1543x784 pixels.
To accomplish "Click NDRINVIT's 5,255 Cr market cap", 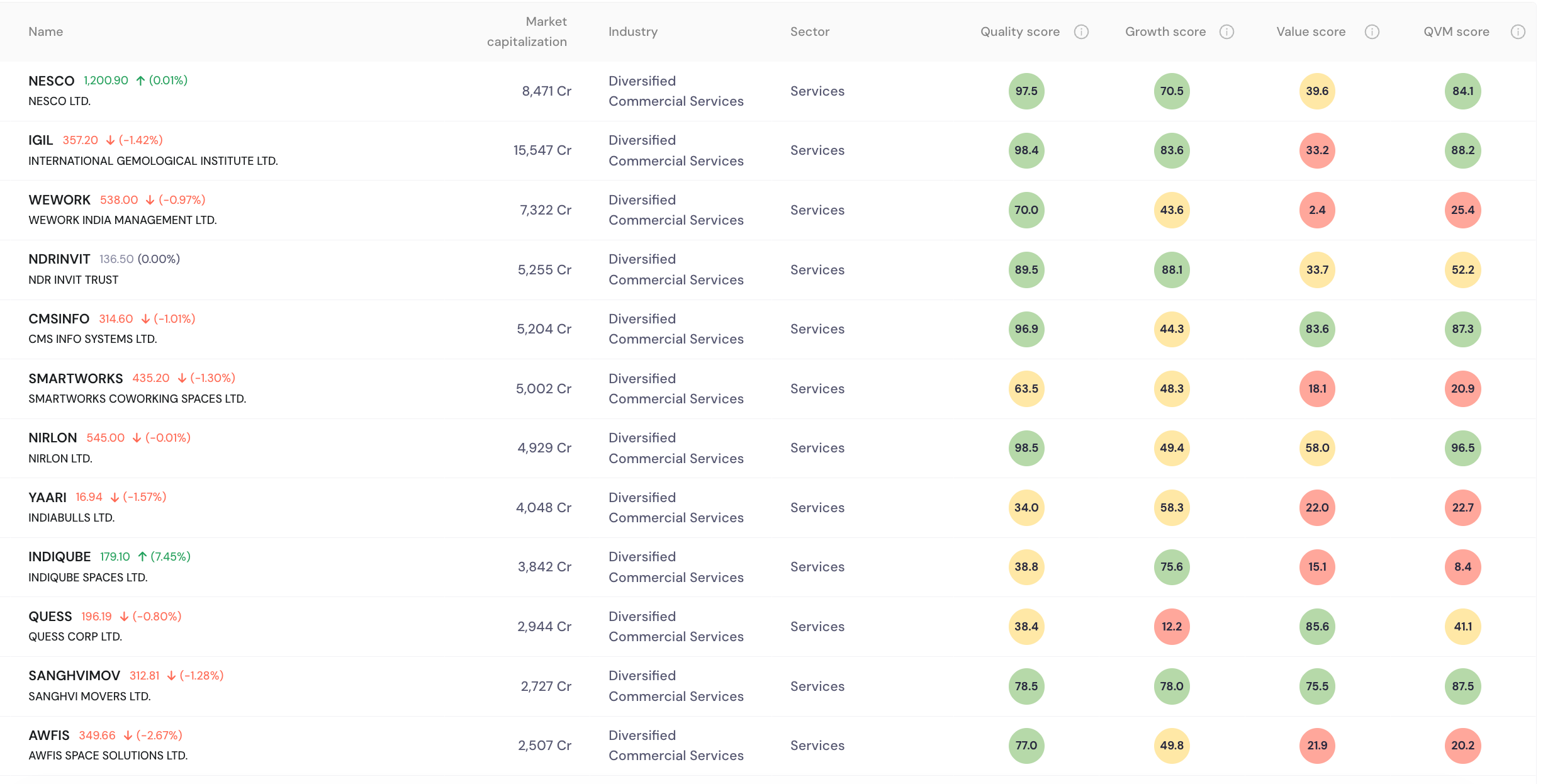I will tap(544, 270).
